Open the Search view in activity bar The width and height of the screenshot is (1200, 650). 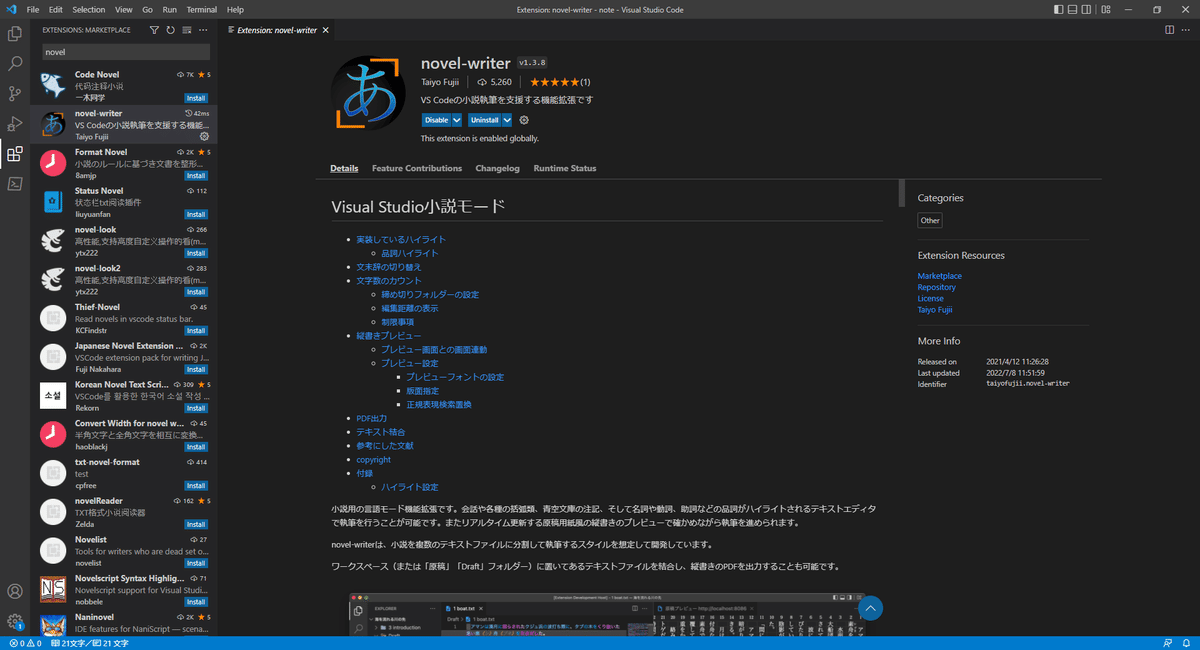(x=15, y=63)
